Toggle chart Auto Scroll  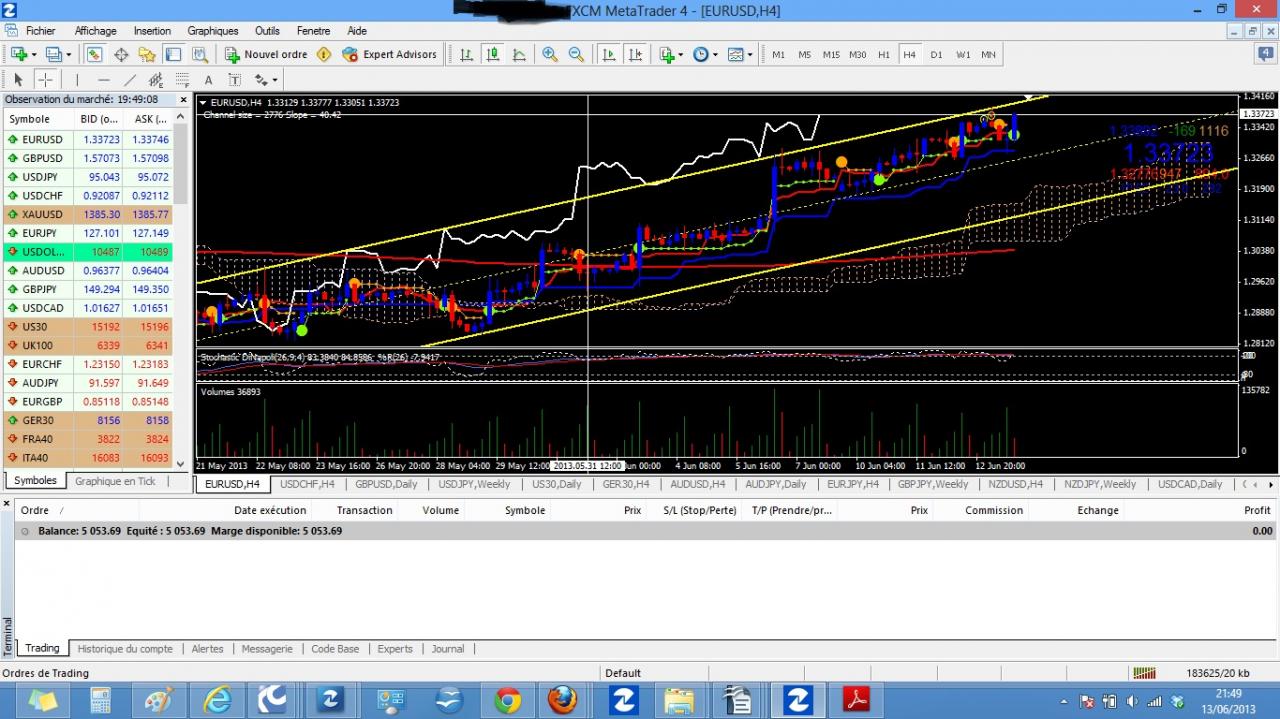(609, 54)
